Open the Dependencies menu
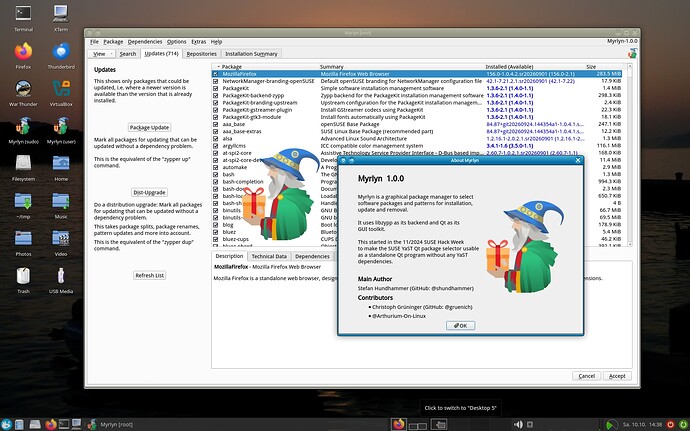This screenshot has width=690, height=431. pyautogui.click(x=145, y=42)
